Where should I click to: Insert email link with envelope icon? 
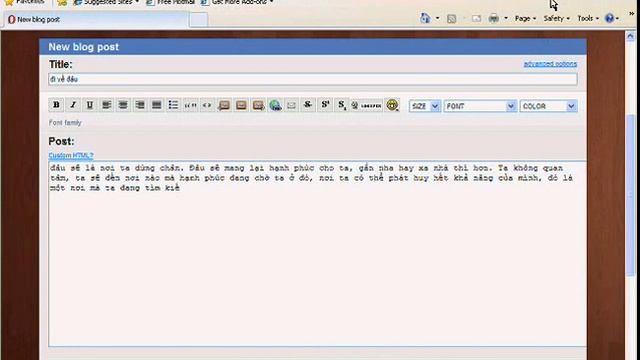pos(291,105)
